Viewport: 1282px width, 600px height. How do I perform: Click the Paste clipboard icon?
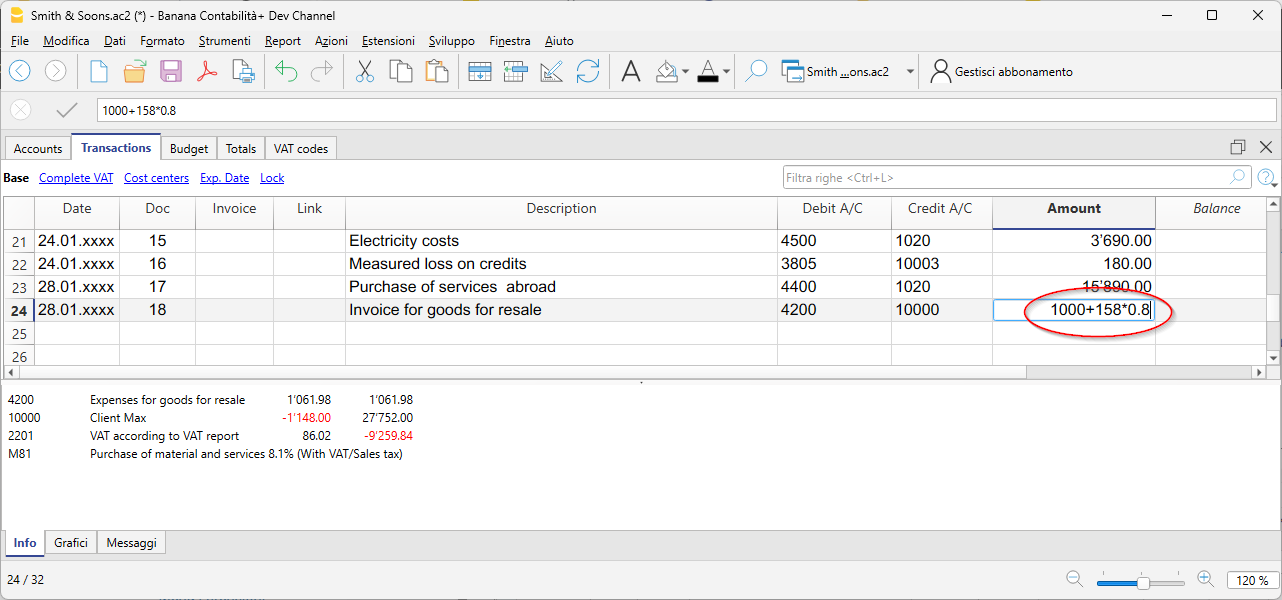coord(436,71)
